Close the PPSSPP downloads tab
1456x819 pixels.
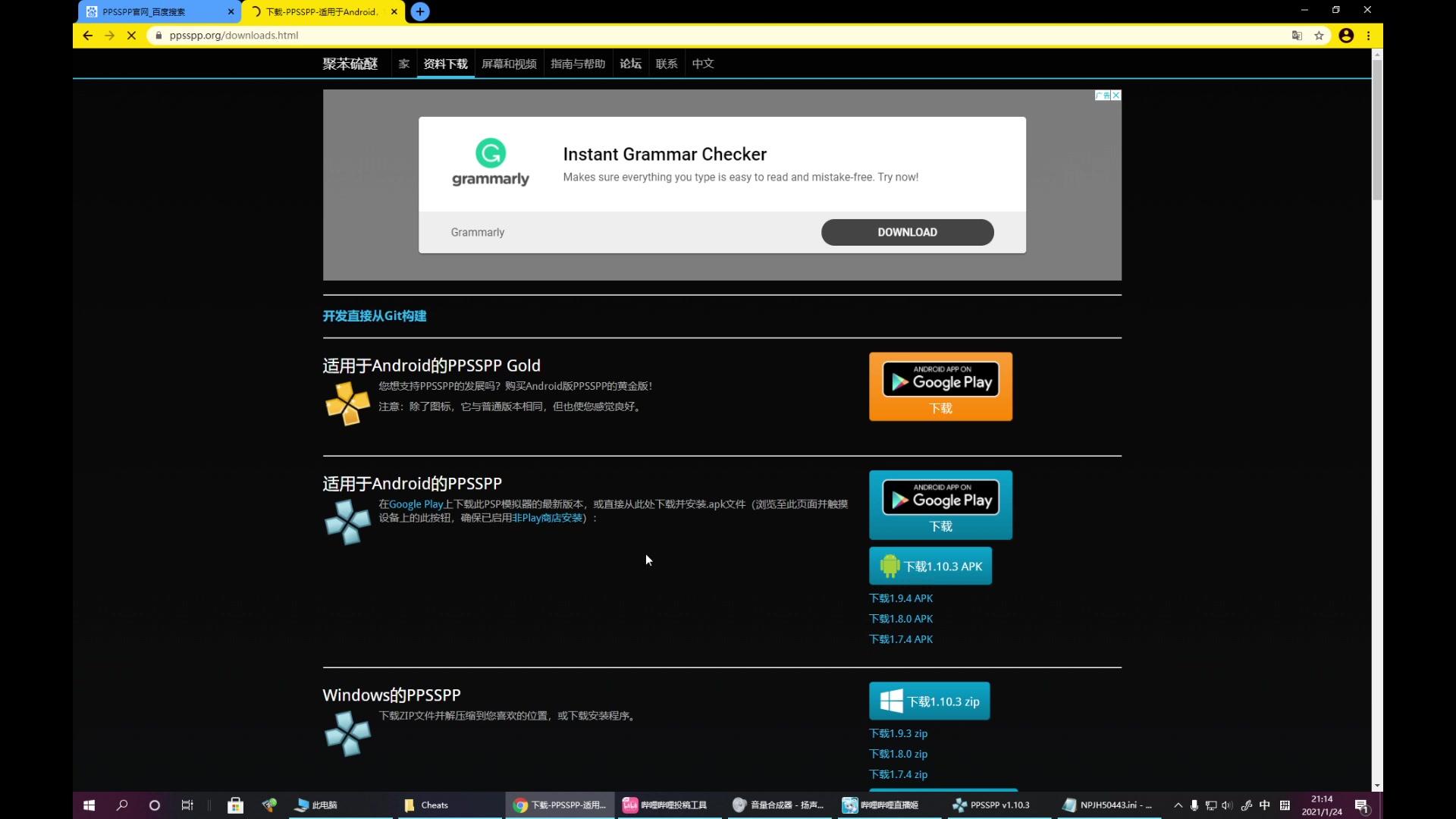394,11
